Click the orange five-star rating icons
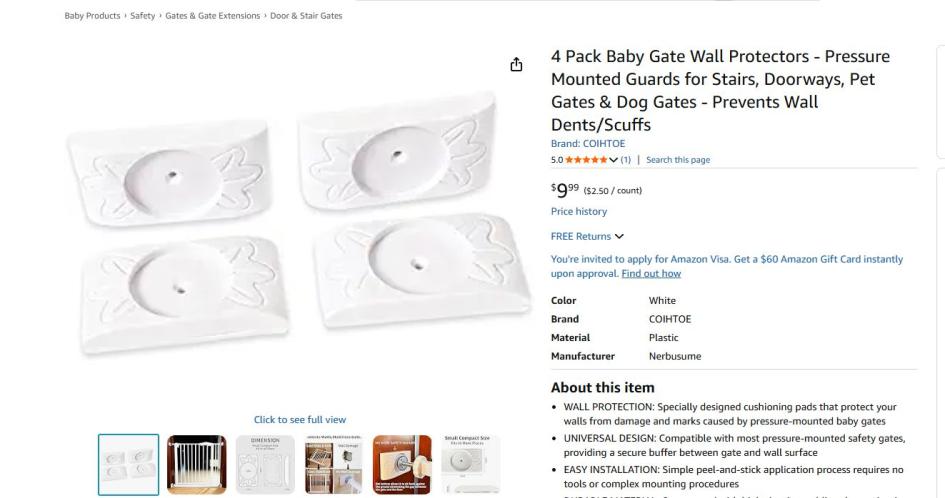 [586, 160]
